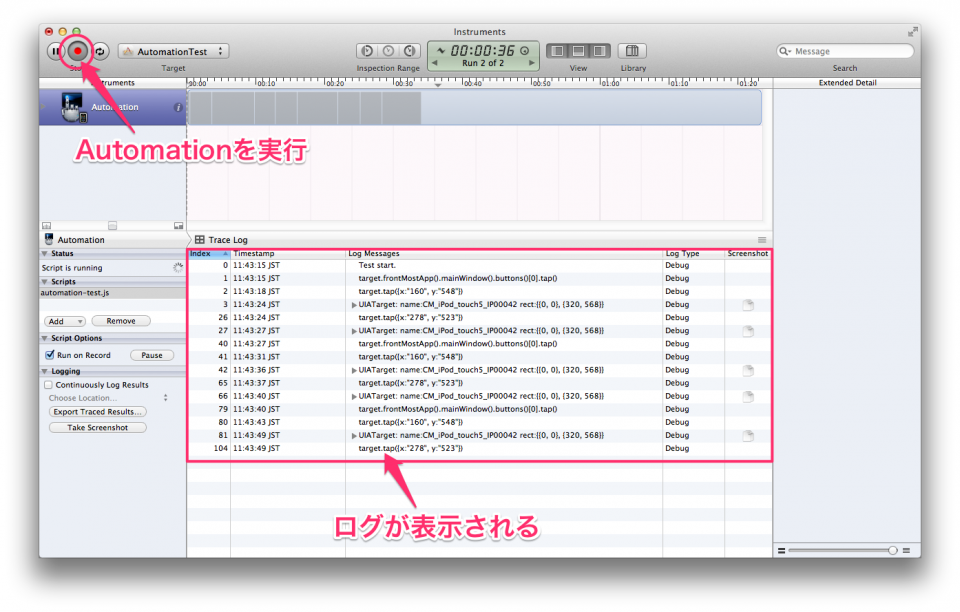Screen dimensions: 960x612
Task: Open screenshot icon for index 66 row
Action: click(x=748, y=397)
